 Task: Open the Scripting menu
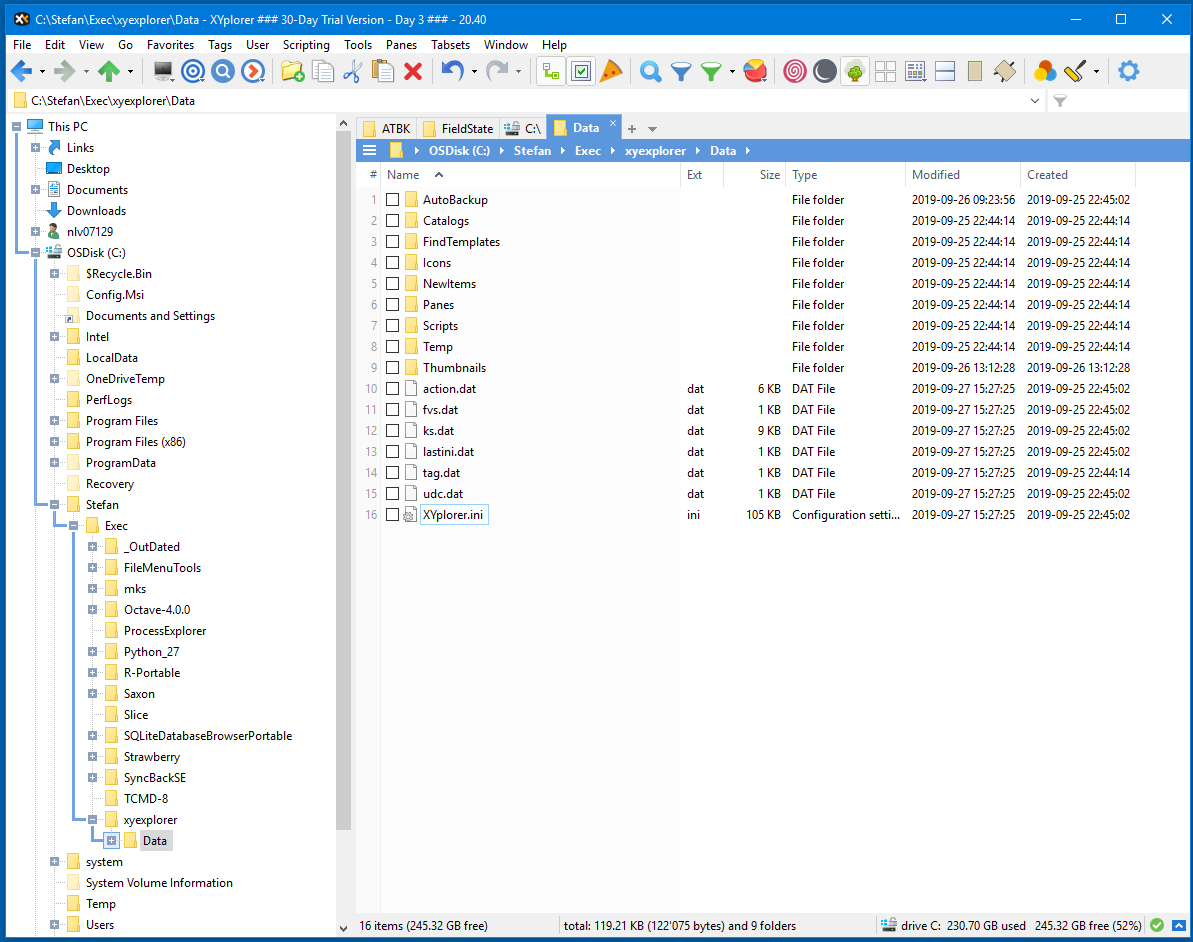306,45
